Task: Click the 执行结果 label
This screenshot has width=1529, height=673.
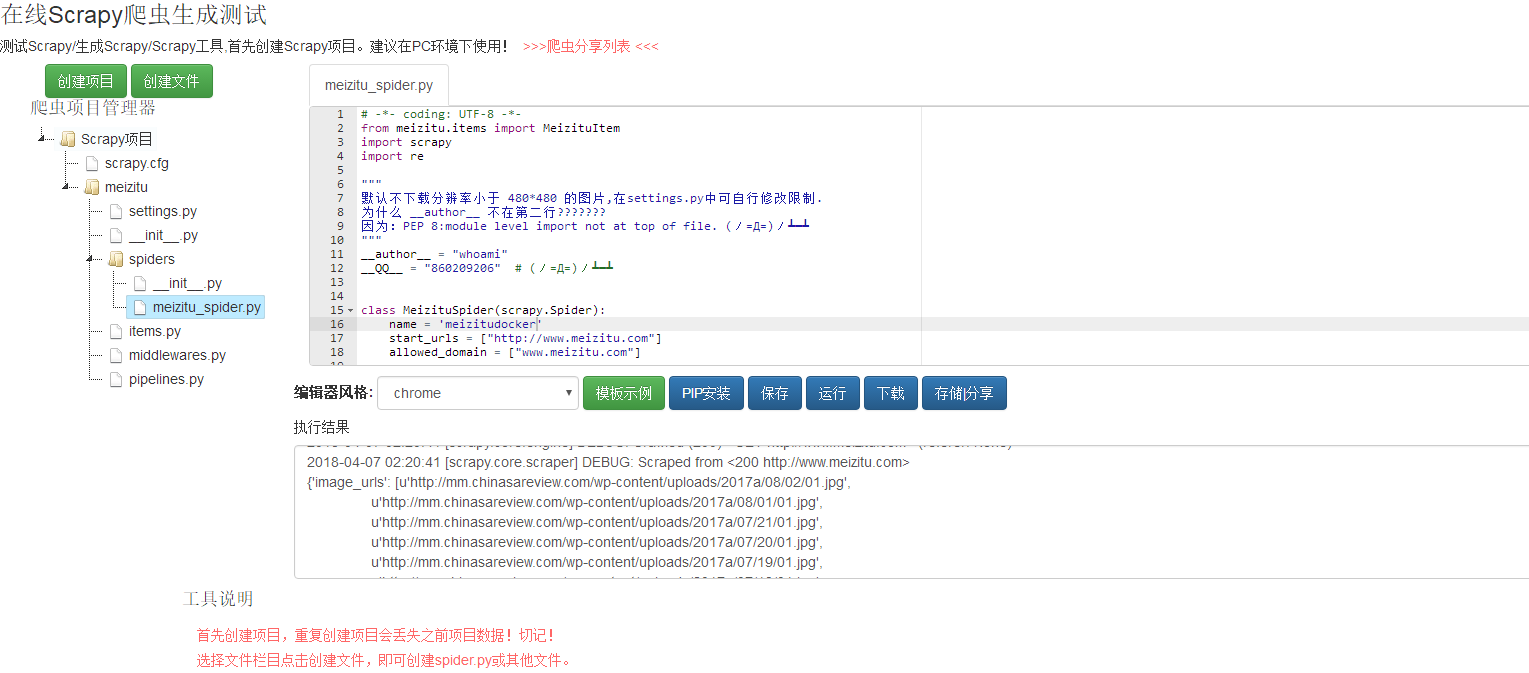Action: click(x=321, y=427)
